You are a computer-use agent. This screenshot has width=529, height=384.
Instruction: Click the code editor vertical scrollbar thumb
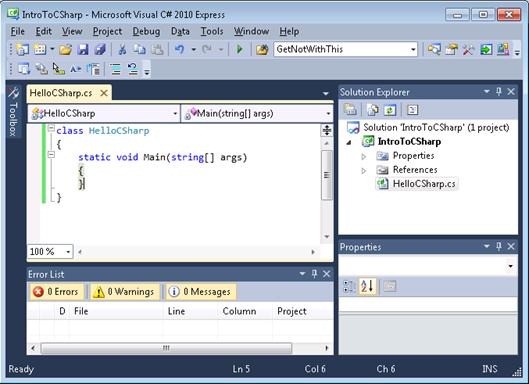(x=327, y=175)
